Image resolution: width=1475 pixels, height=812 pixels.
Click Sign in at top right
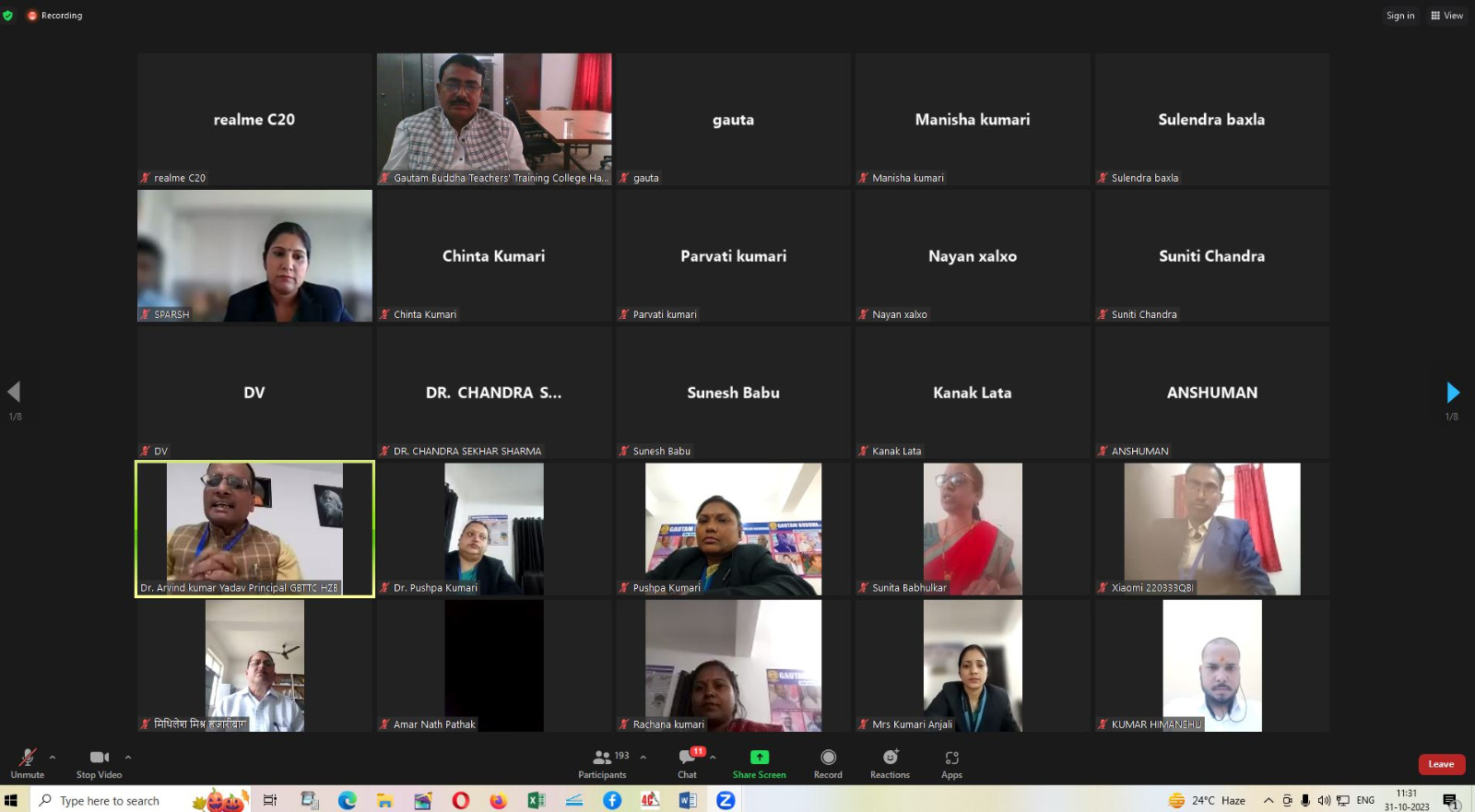(x=1399, y=16)
